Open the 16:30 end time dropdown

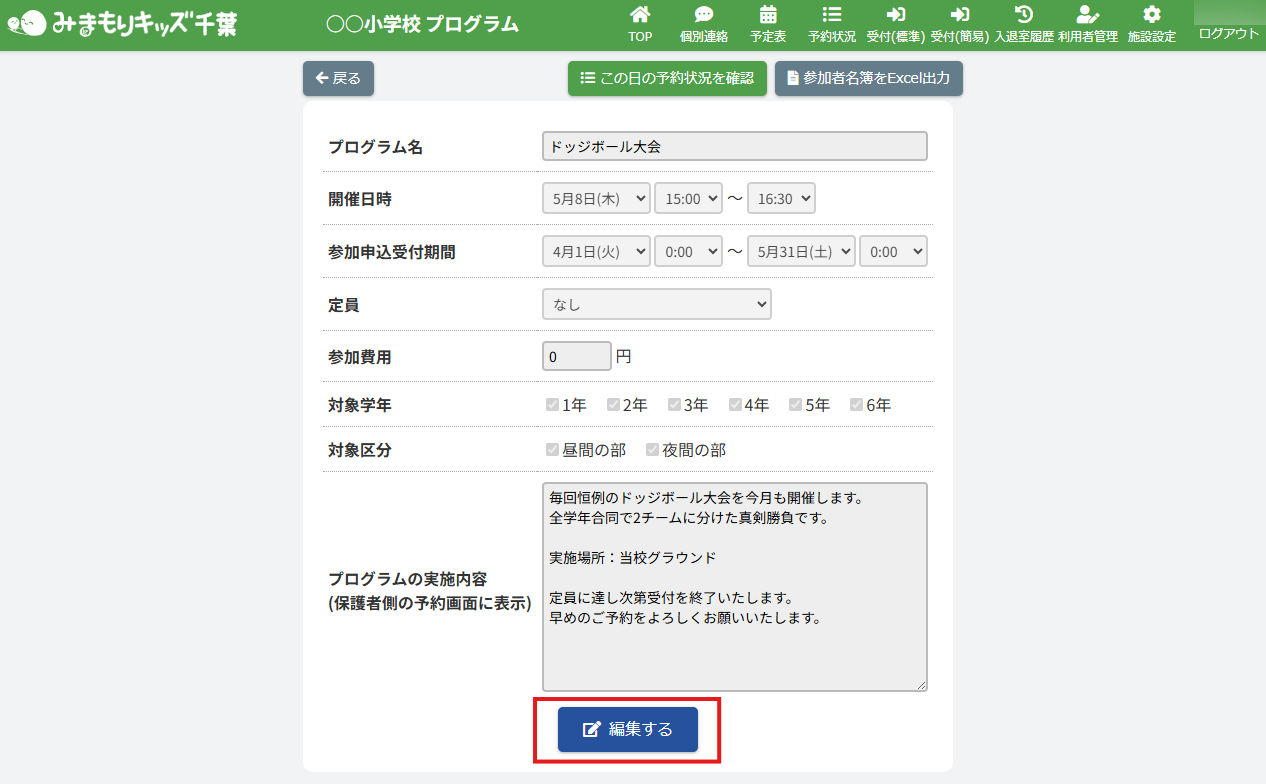(781, 198)
